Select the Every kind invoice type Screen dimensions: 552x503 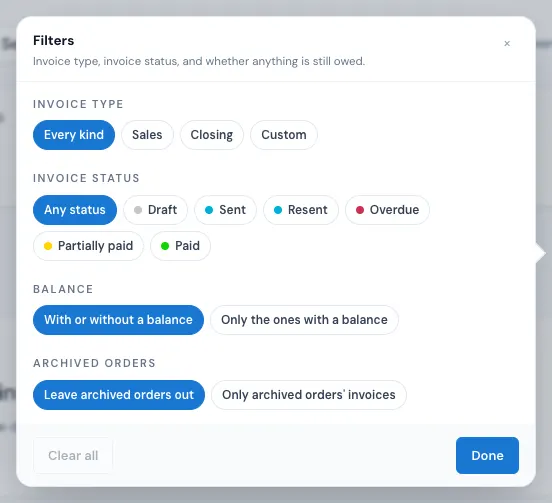(74, 135)
